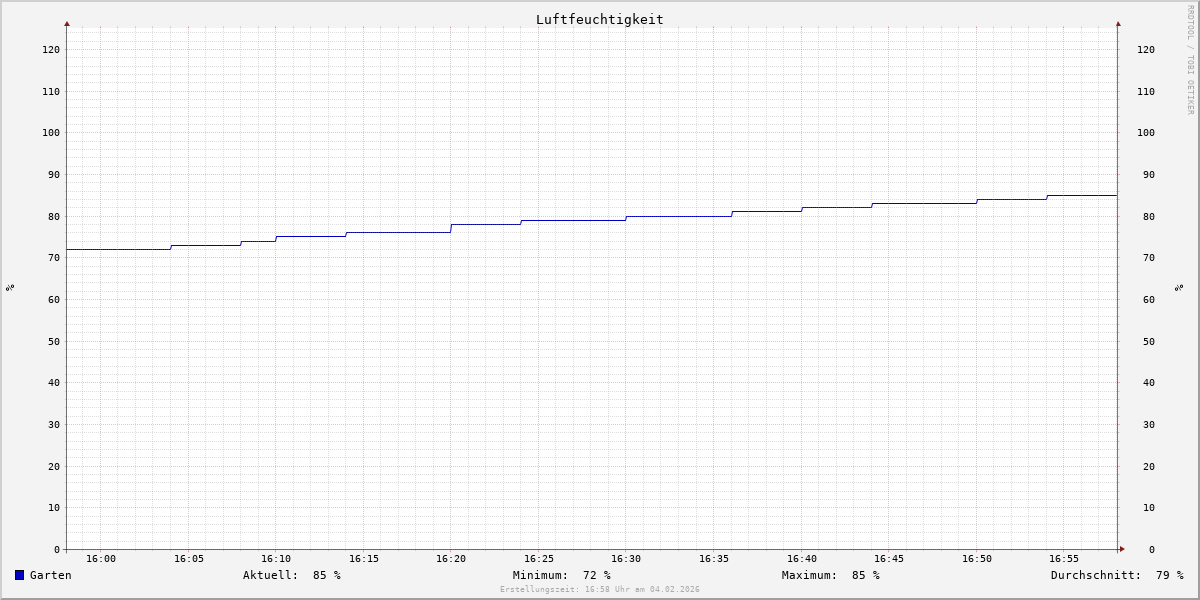Viewport: 1200px width, 600px height.
Task: Click the red arrow atop left y-axis
Action: [67, 23]
